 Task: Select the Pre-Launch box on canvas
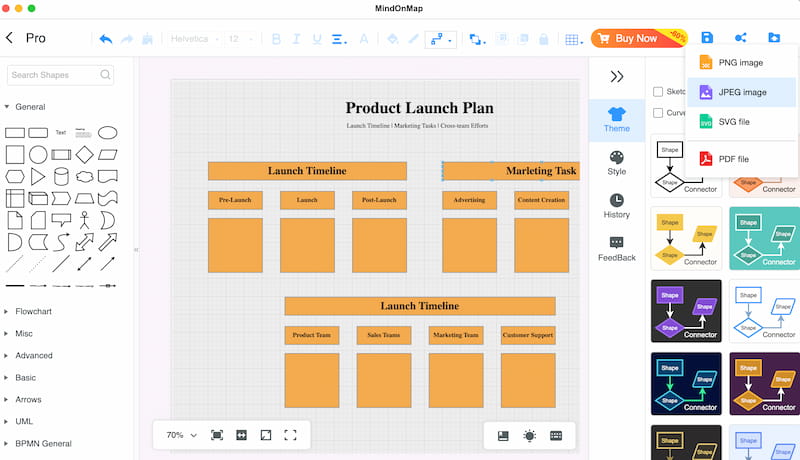coord(235,200)
